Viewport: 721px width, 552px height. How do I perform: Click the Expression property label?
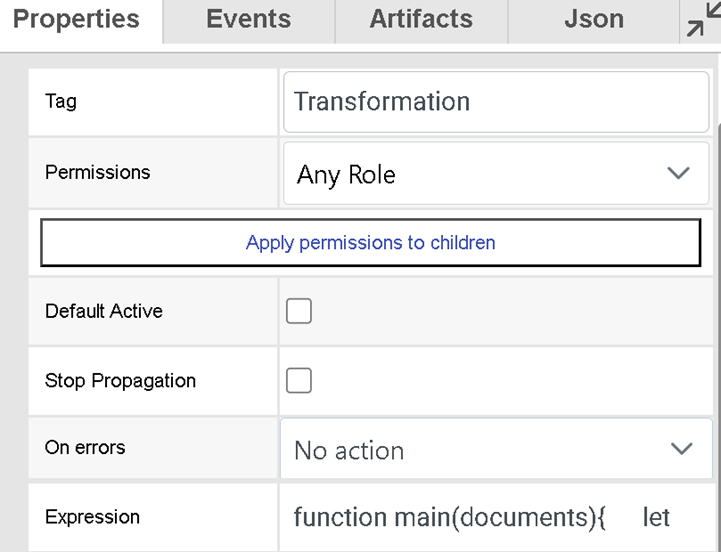92,518
